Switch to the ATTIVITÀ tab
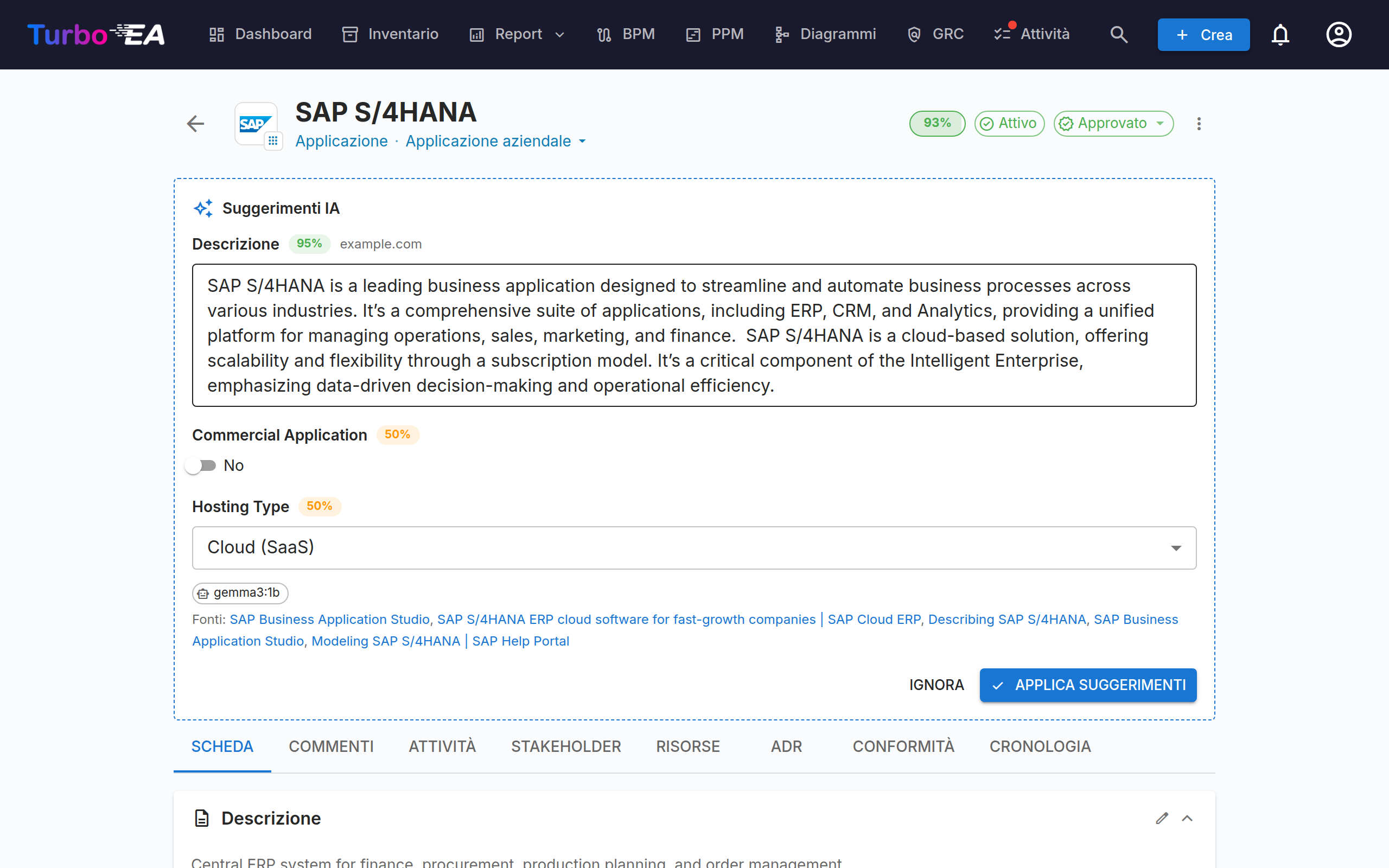 [x=442, y=746]
